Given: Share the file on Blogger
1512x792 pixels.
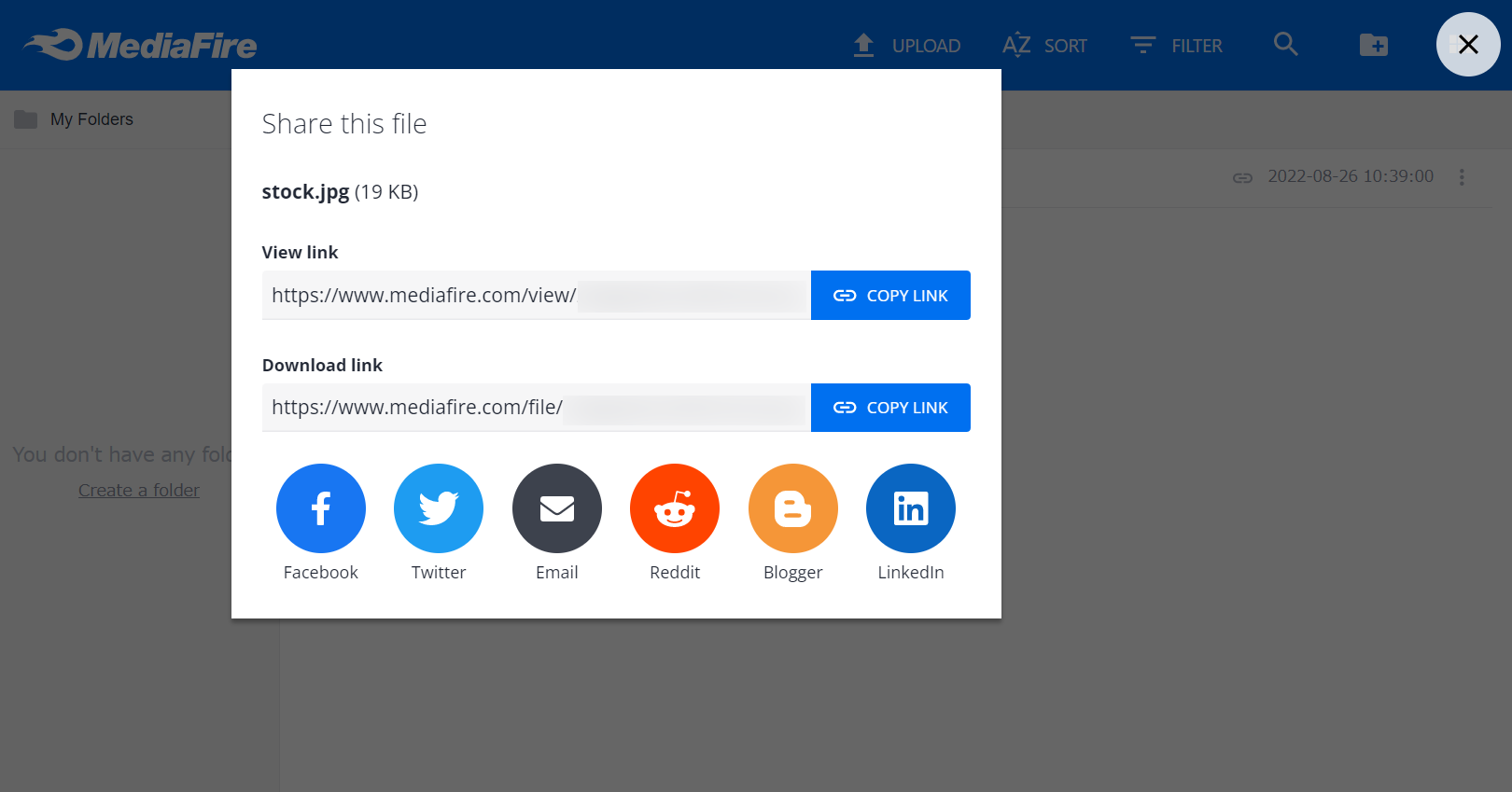Looking at the screenshot, I should click(793, 508).
